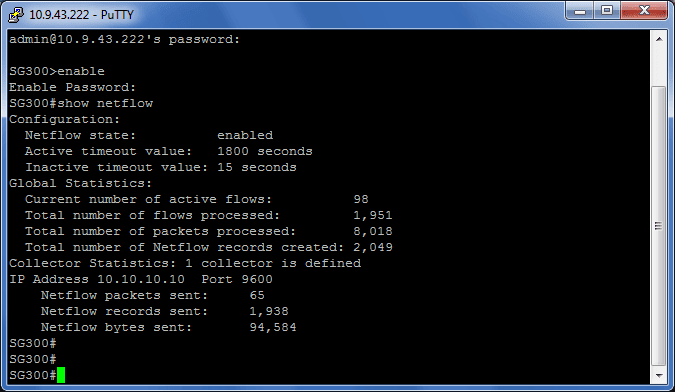
Task: Click the Active timeout value 1800 seconds
Action: (x=265, y=151)
